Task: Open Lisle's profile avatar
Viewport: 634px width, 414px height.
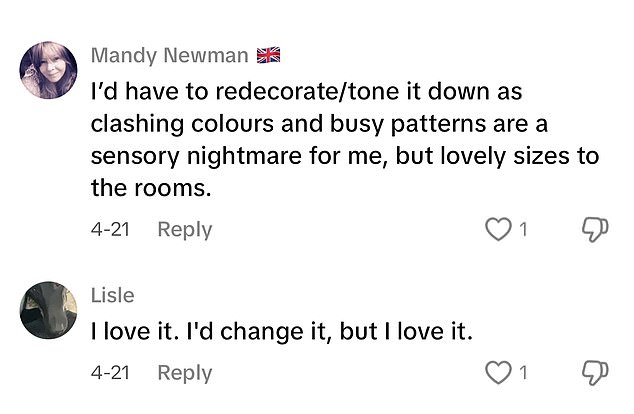Action: pos(48,308)
